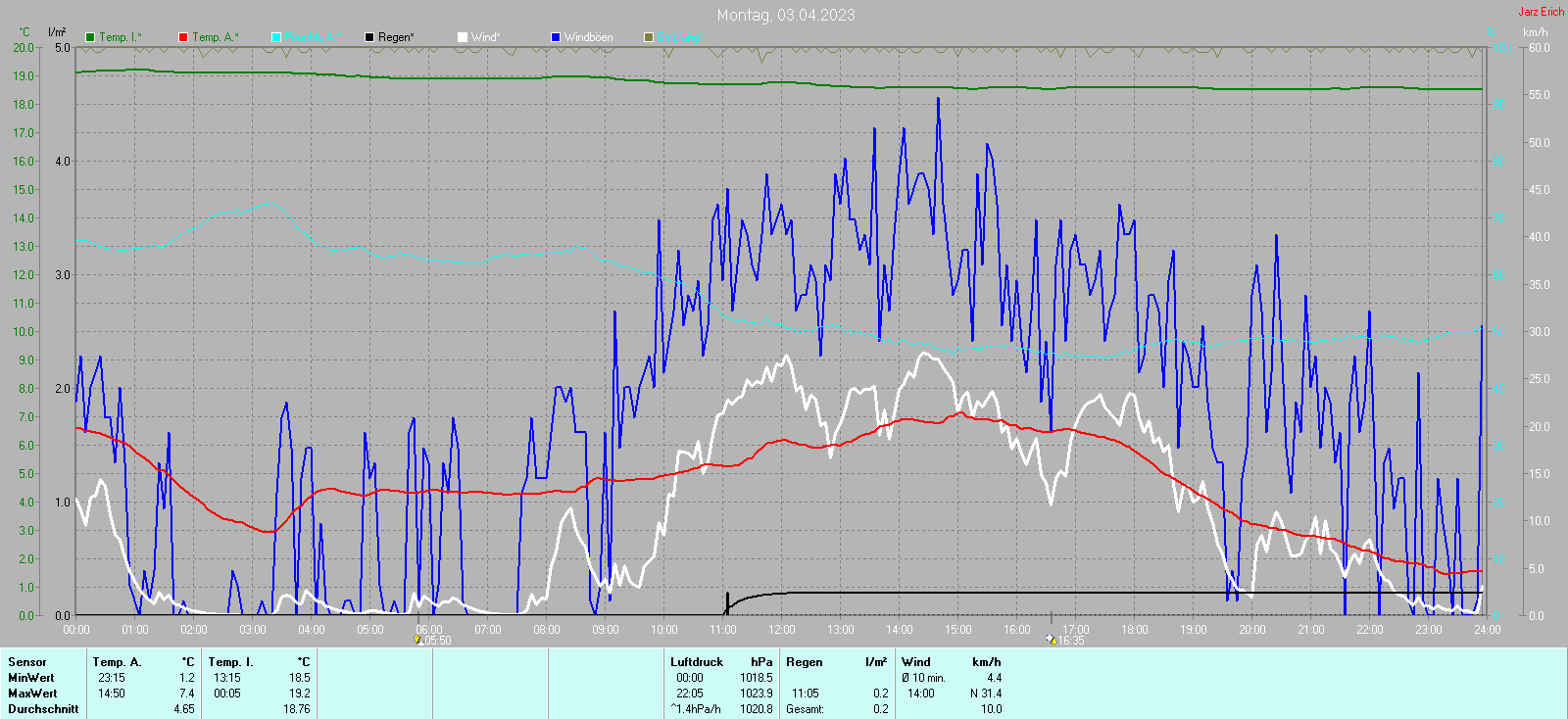Click the 'Durchschnitt' row label
Viewport: 1568px width, 719px height.
(43, 709)
